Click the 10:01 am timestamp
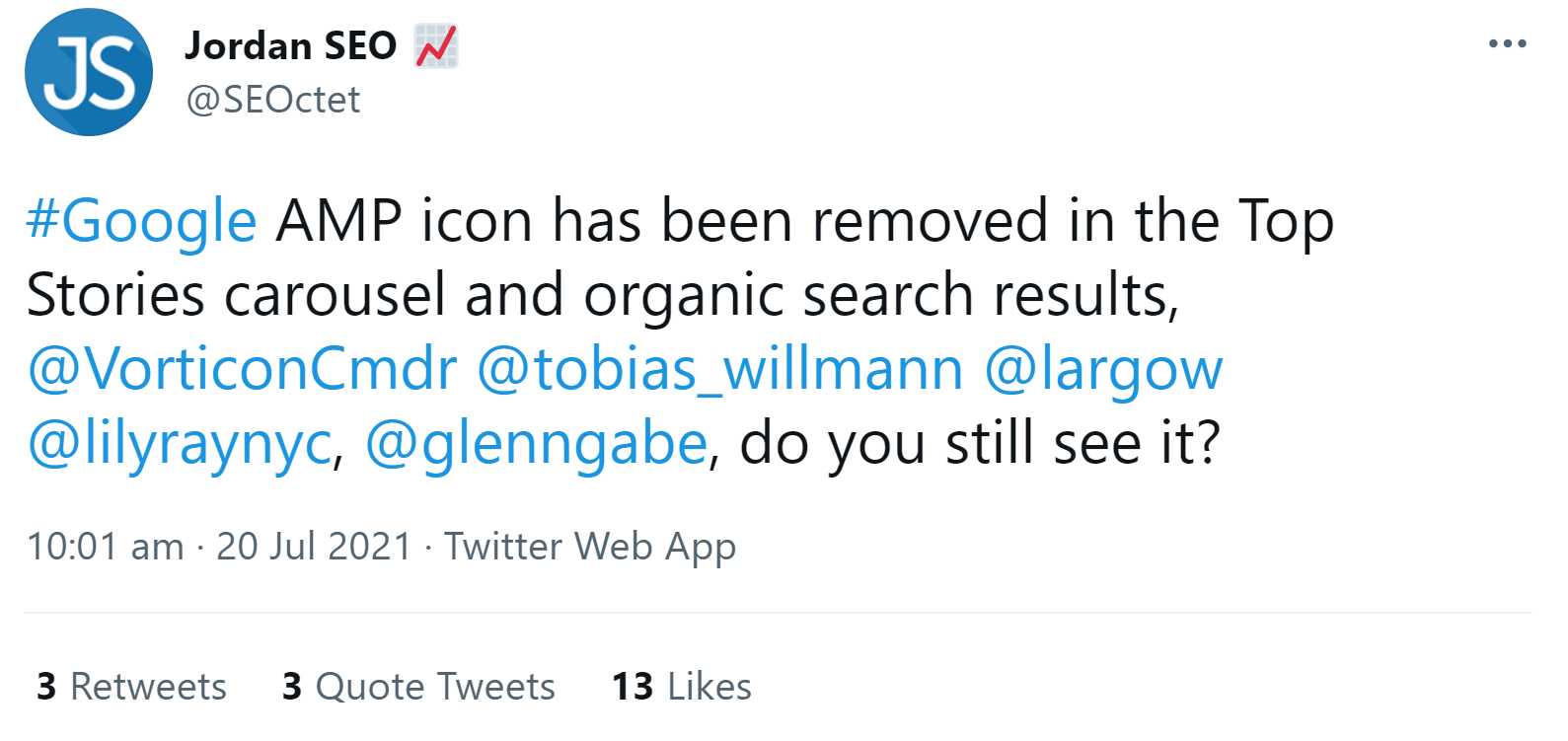 (106, 547)
